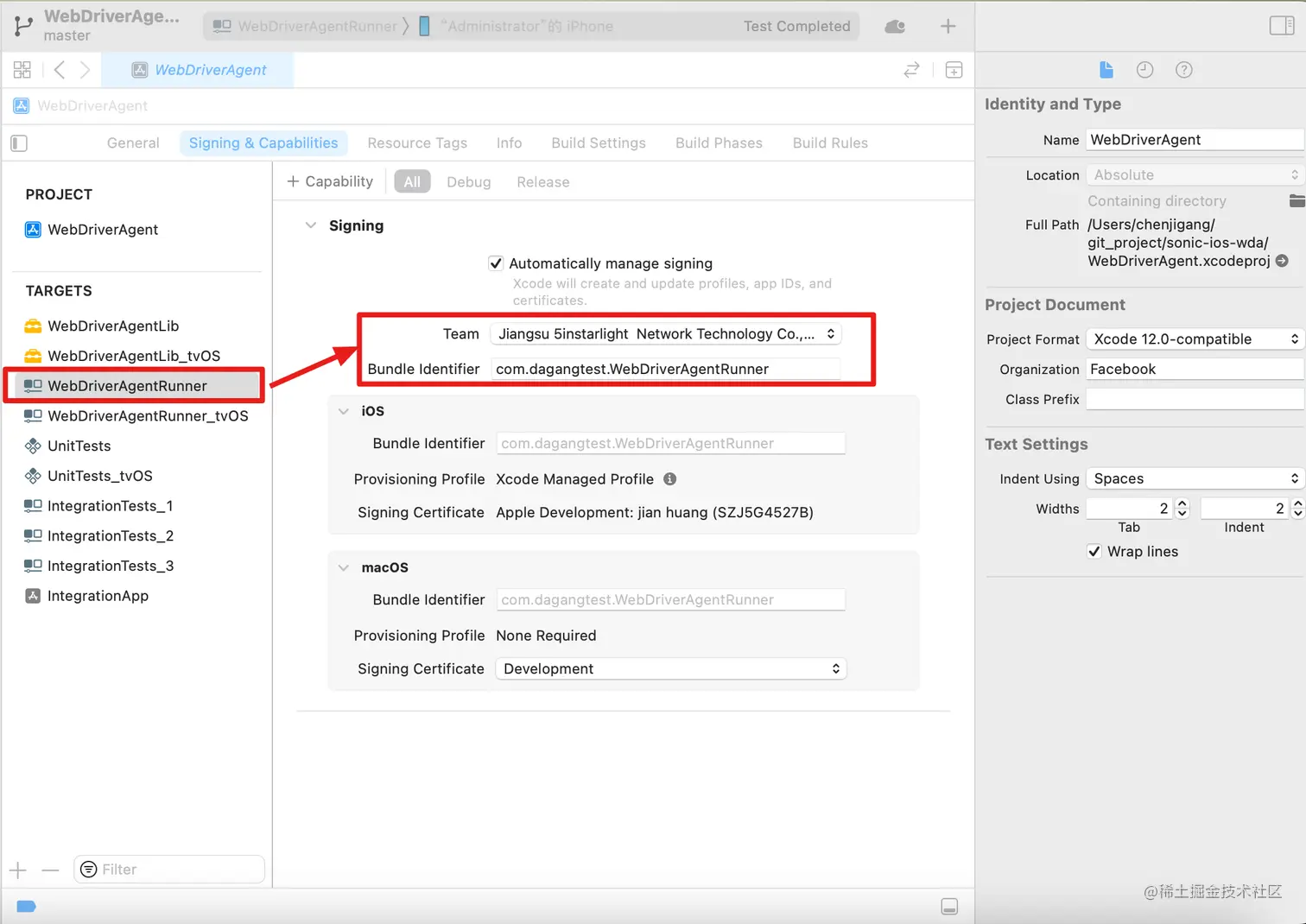Switch to the Build Phases tab

(719, 143)
